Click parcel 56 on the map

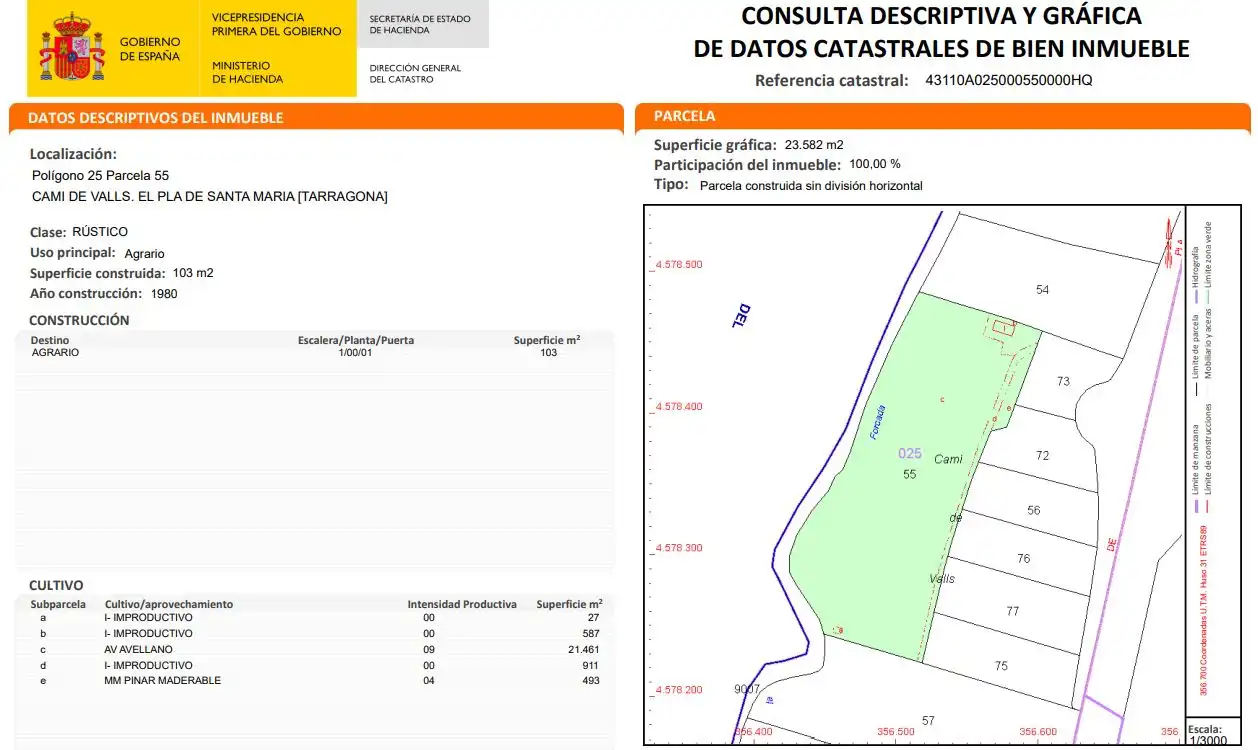click(1033, 510)
